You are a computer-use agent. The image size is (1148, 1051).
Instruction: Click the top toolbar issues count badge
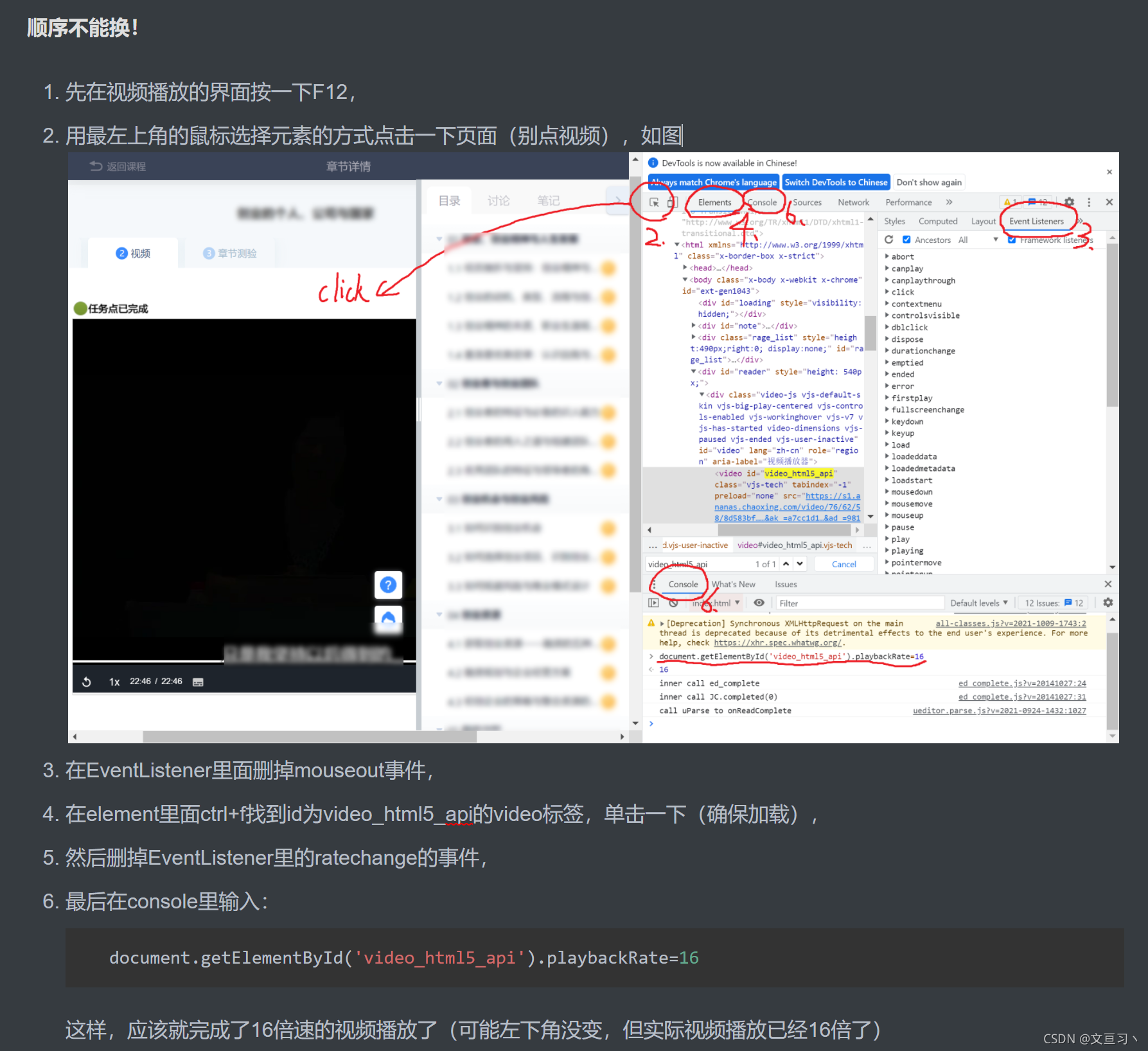[1038, 202]
